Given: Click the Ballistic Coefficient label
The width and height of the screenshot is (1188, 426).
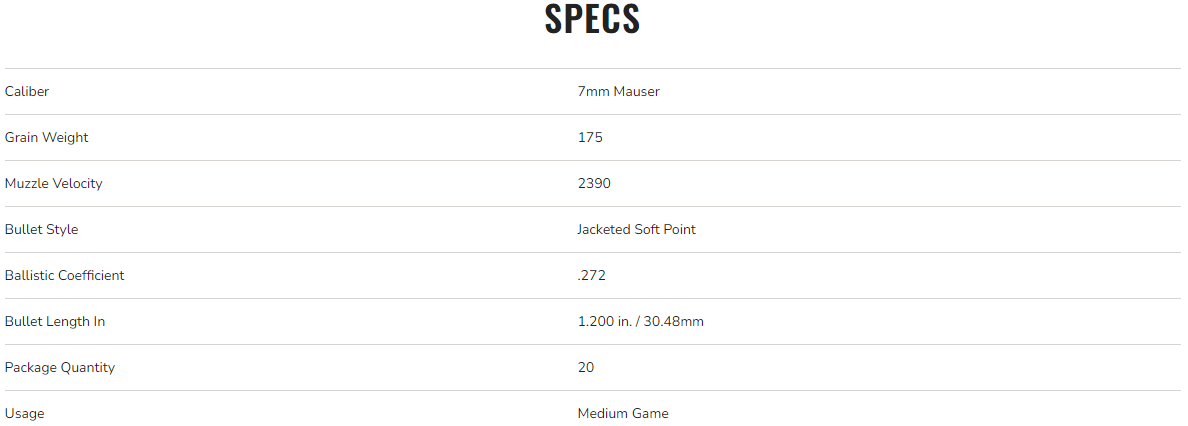Looking at the screenshot, I should 64,275.
